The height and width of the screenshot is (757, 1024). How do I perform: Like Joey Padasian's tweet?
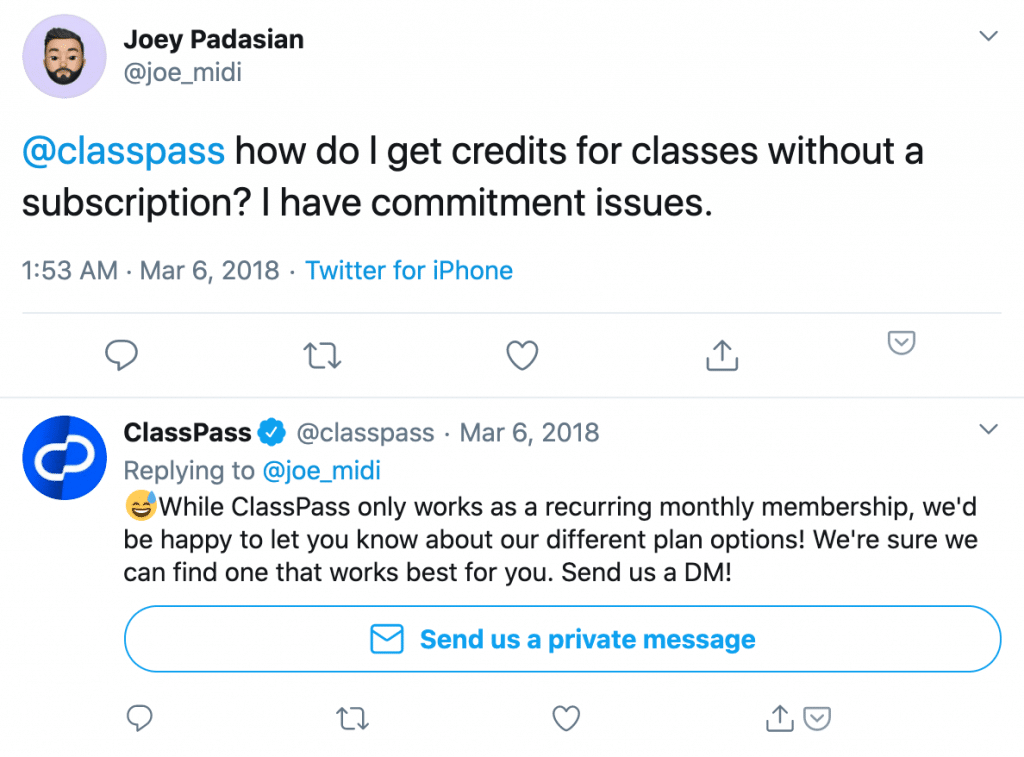522,355
